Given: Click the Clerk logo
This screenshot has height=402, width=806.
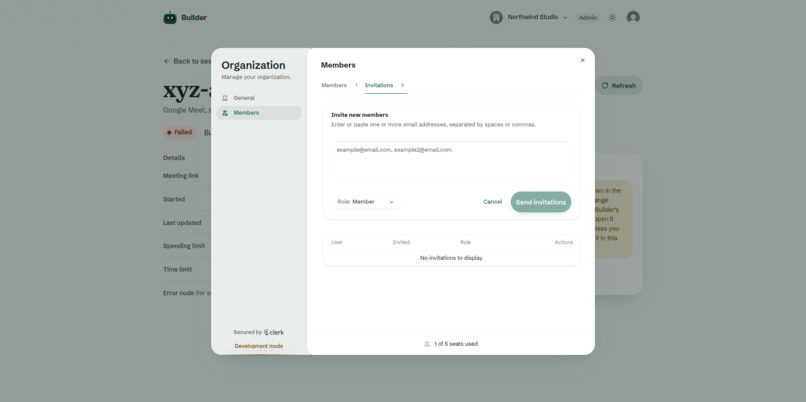Looking at the screenshot, I should click(274, 332).
